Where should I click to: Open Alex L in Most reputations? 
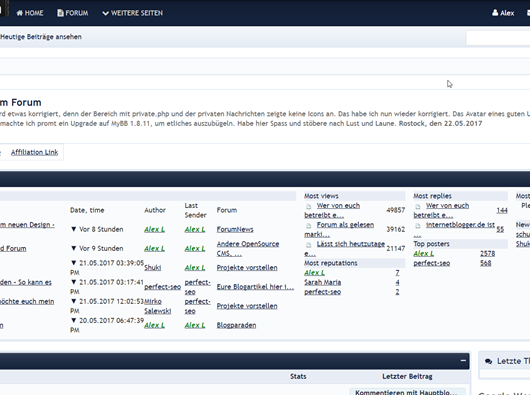314,273
